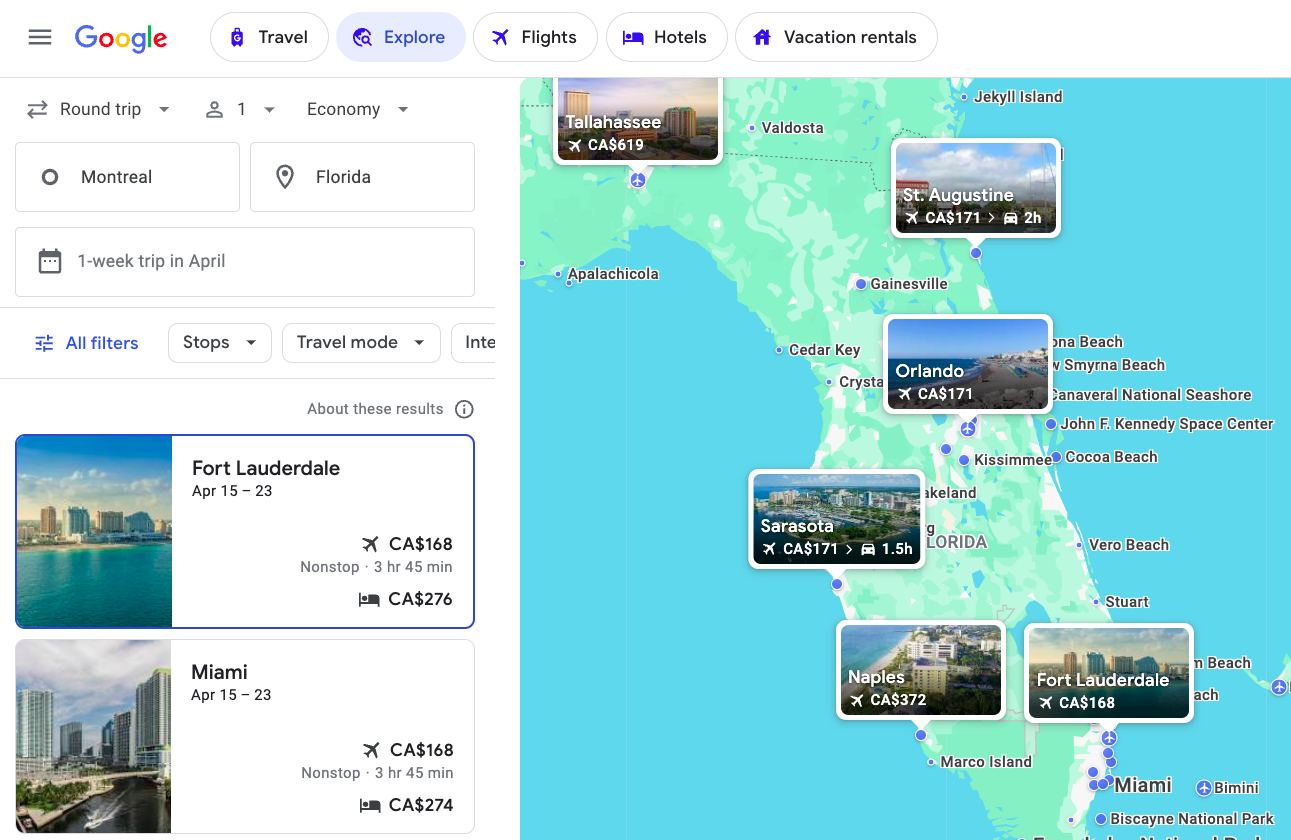
Task: Click the info icon beside About these results
Action: click(x=464, y=409)
